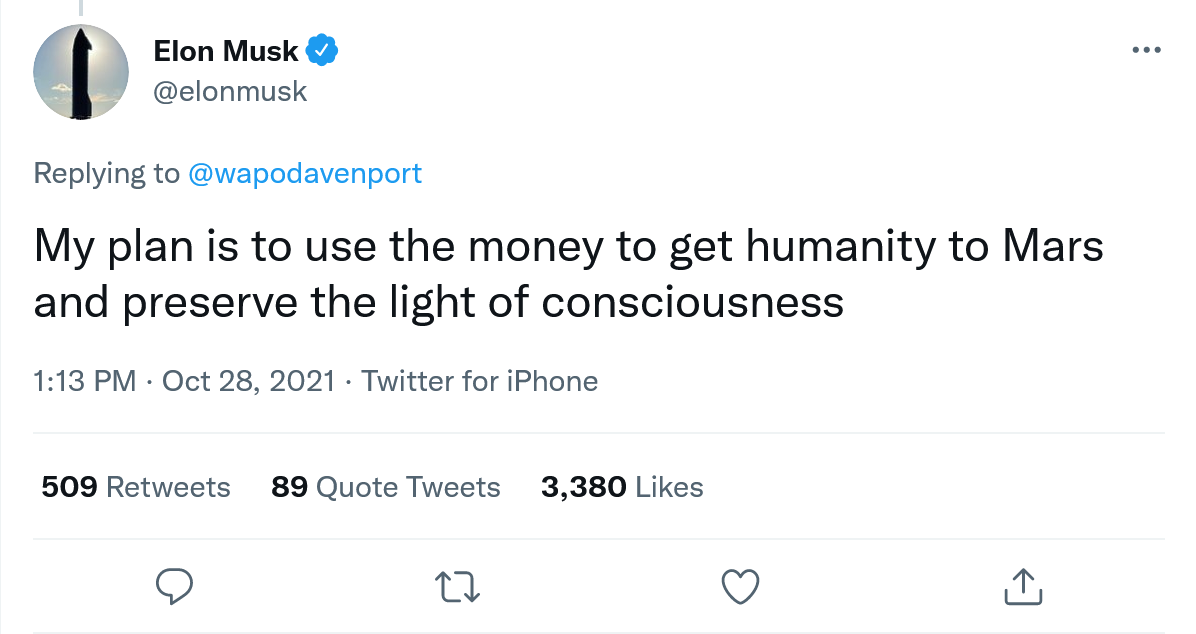Click the reply speech bubble icon
This screenshot has height=634, width=1196.
tap(174, 586)
